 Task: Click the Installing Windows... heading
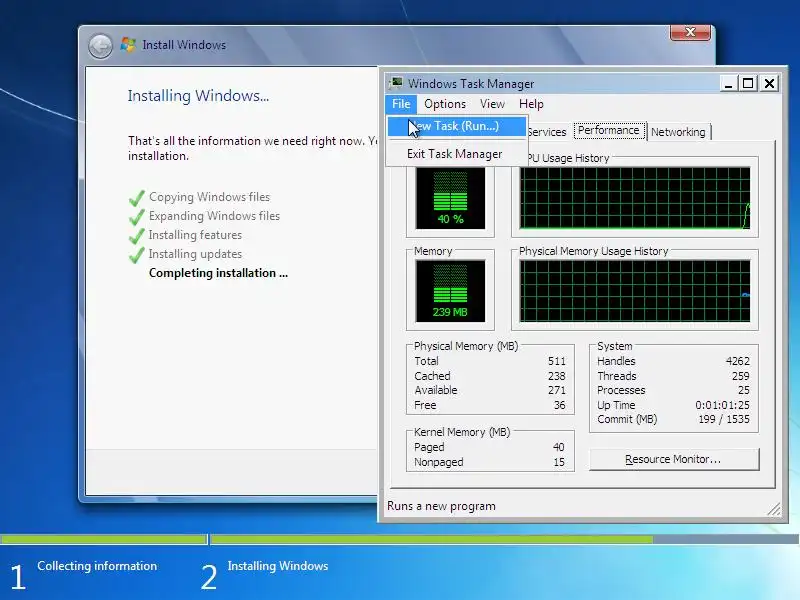(x=198, y=96)
